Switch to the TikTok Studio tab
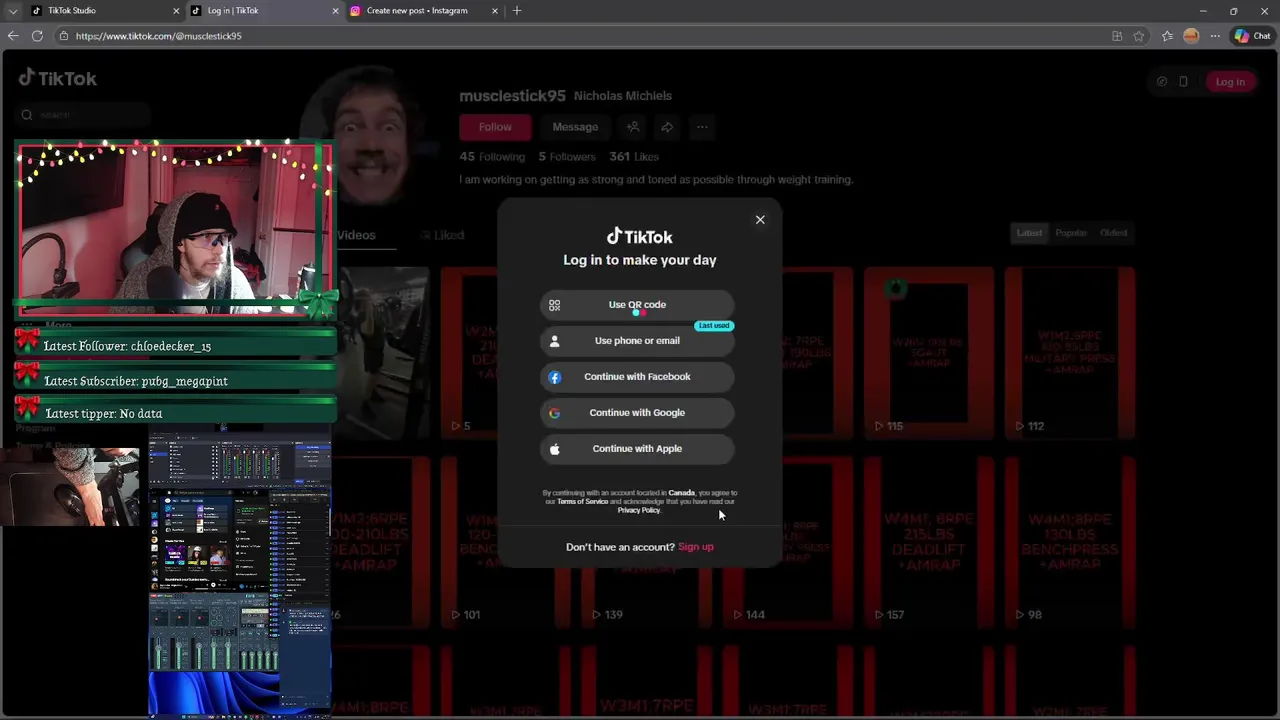Viewport: 1280px width, 720px height. 105,11
